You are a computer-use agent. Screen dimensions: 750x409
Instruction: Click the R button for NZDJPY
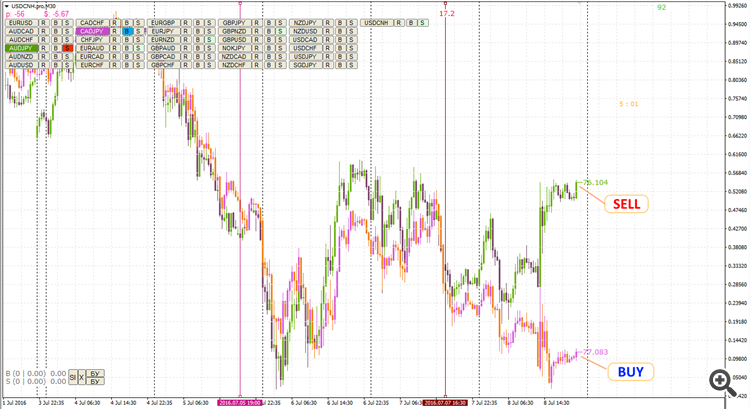[329, 23]
